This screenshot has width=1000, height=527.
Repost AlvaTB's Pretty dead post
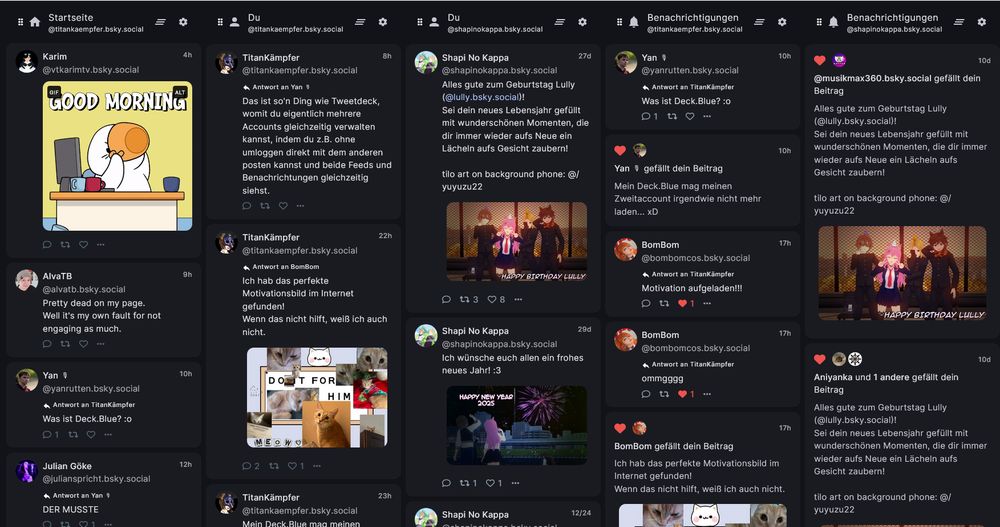click(x=65, y=344)
